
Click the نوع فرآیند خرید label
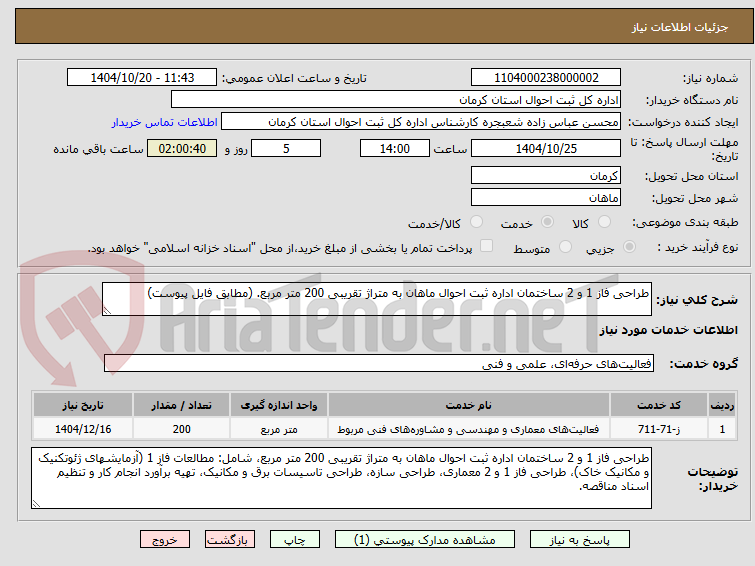[x=698, y=247]
